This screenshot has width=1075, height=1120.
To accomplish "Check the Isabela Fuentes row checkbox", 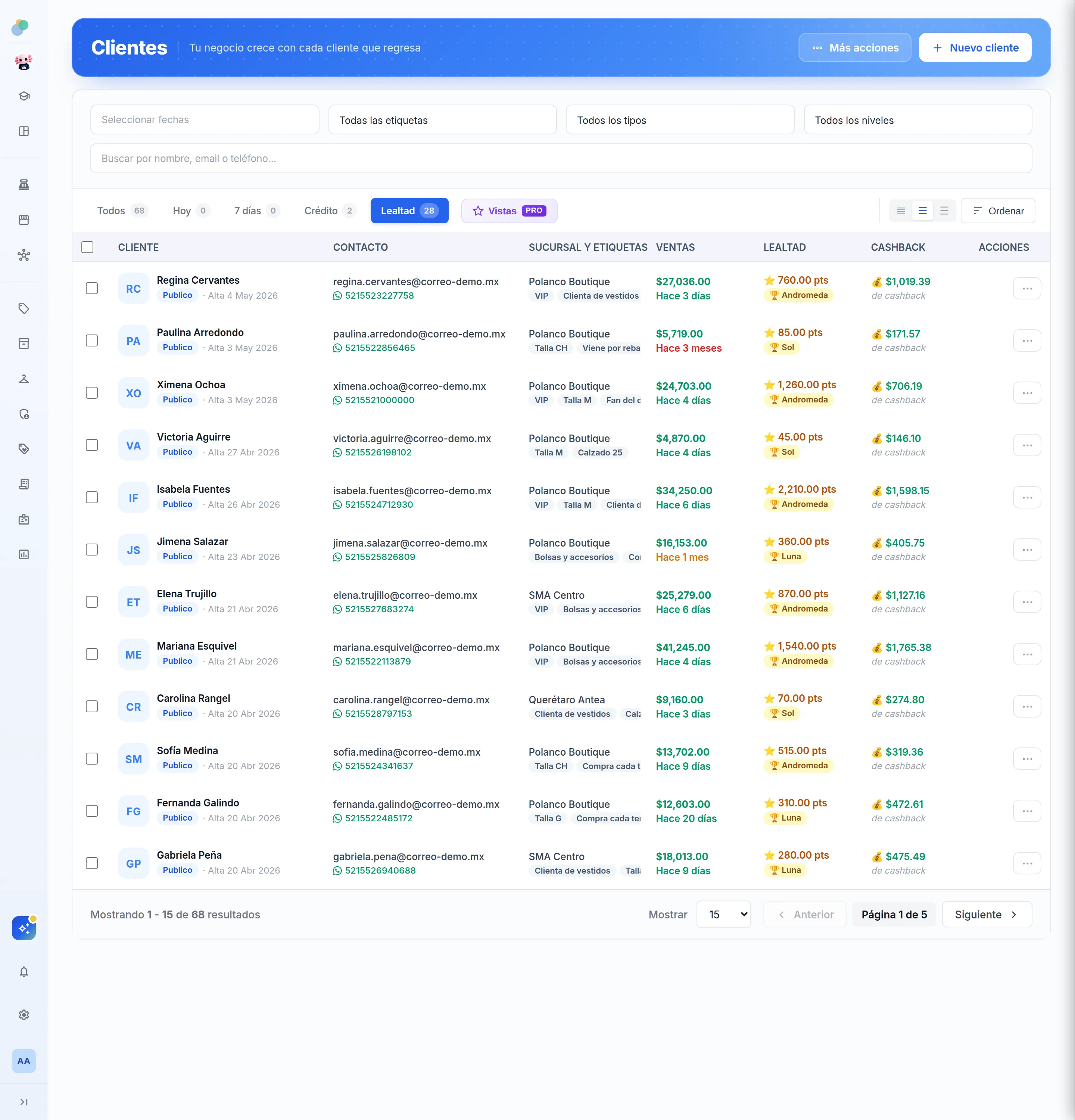I will (x=92, y=497).
